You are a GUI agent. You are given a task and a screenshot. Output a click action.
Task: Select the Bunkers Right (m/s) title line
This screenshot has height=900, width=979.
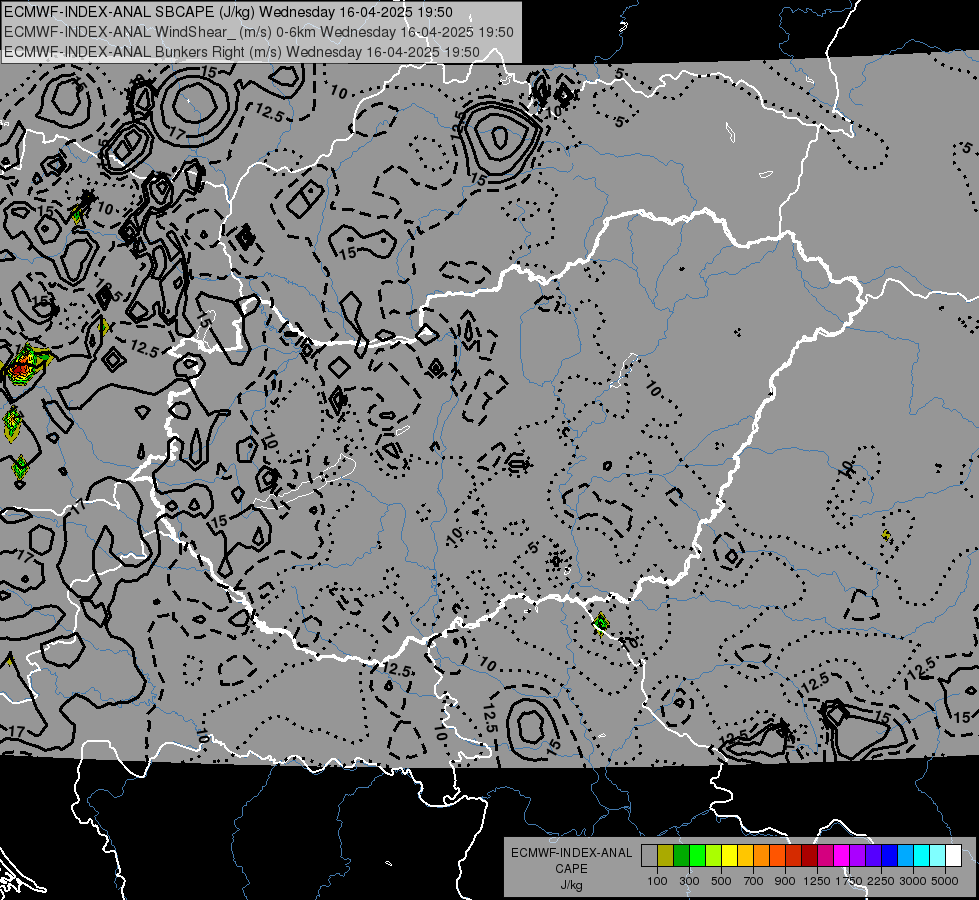point(242,52)
